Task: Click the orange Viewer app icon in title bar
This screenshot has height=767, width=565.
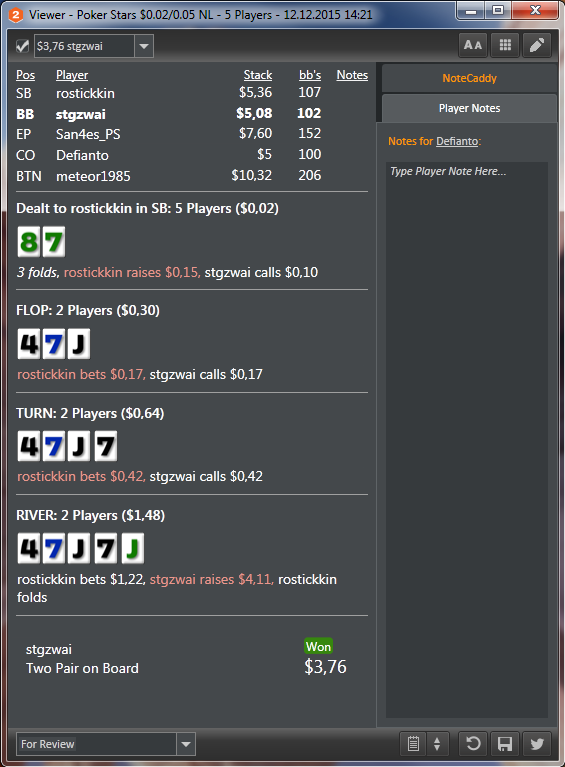Action: pyautogui.click(x=16, y=15)
